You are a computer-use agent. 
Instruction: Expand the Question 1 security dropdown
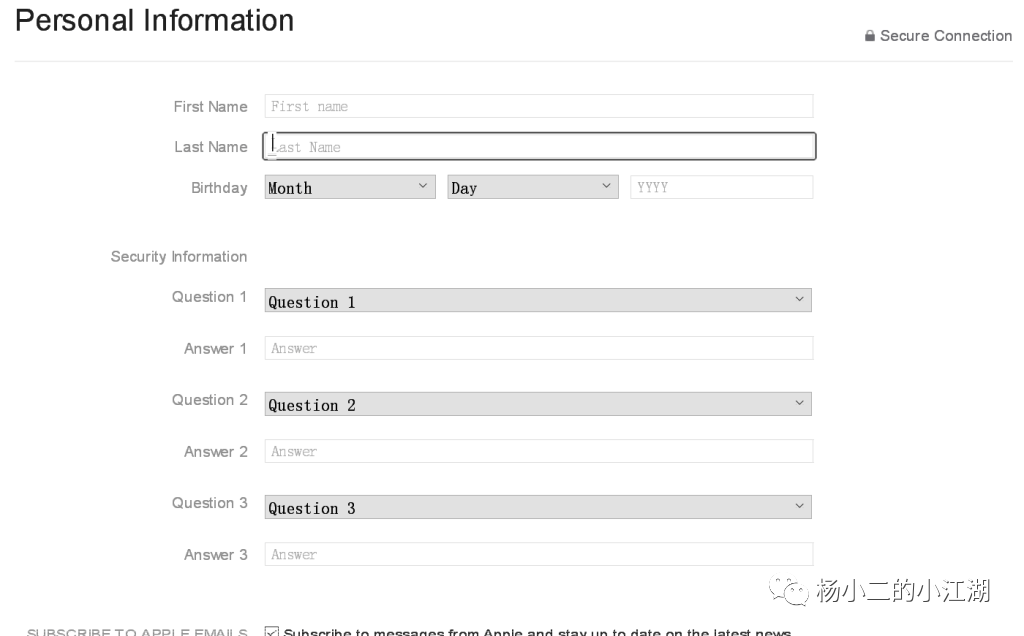(x=538, y=301)
